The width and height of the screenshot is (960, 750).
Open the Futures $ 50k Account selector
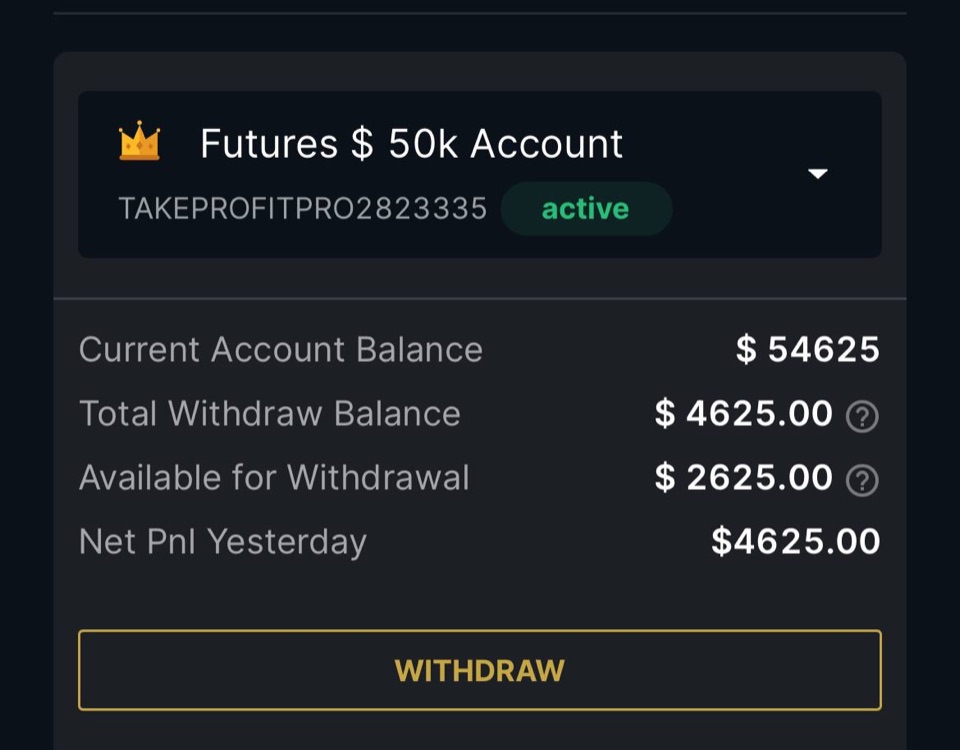tap(480, 174)
